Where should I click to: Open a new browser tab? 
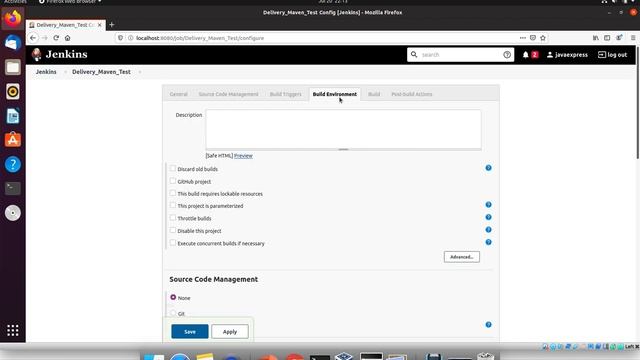pos(111,25)
